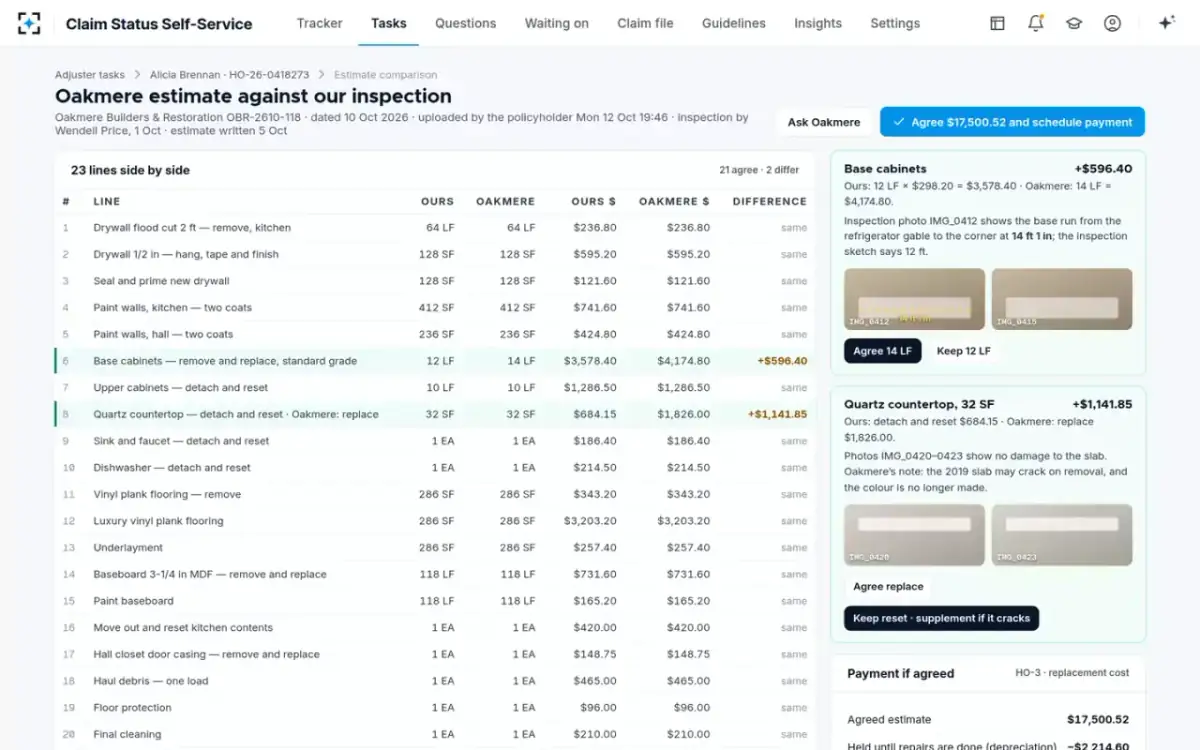Select the Quartz countertop detach and reset row
Screen dimensions: 1200x750
tap(435, 414)
